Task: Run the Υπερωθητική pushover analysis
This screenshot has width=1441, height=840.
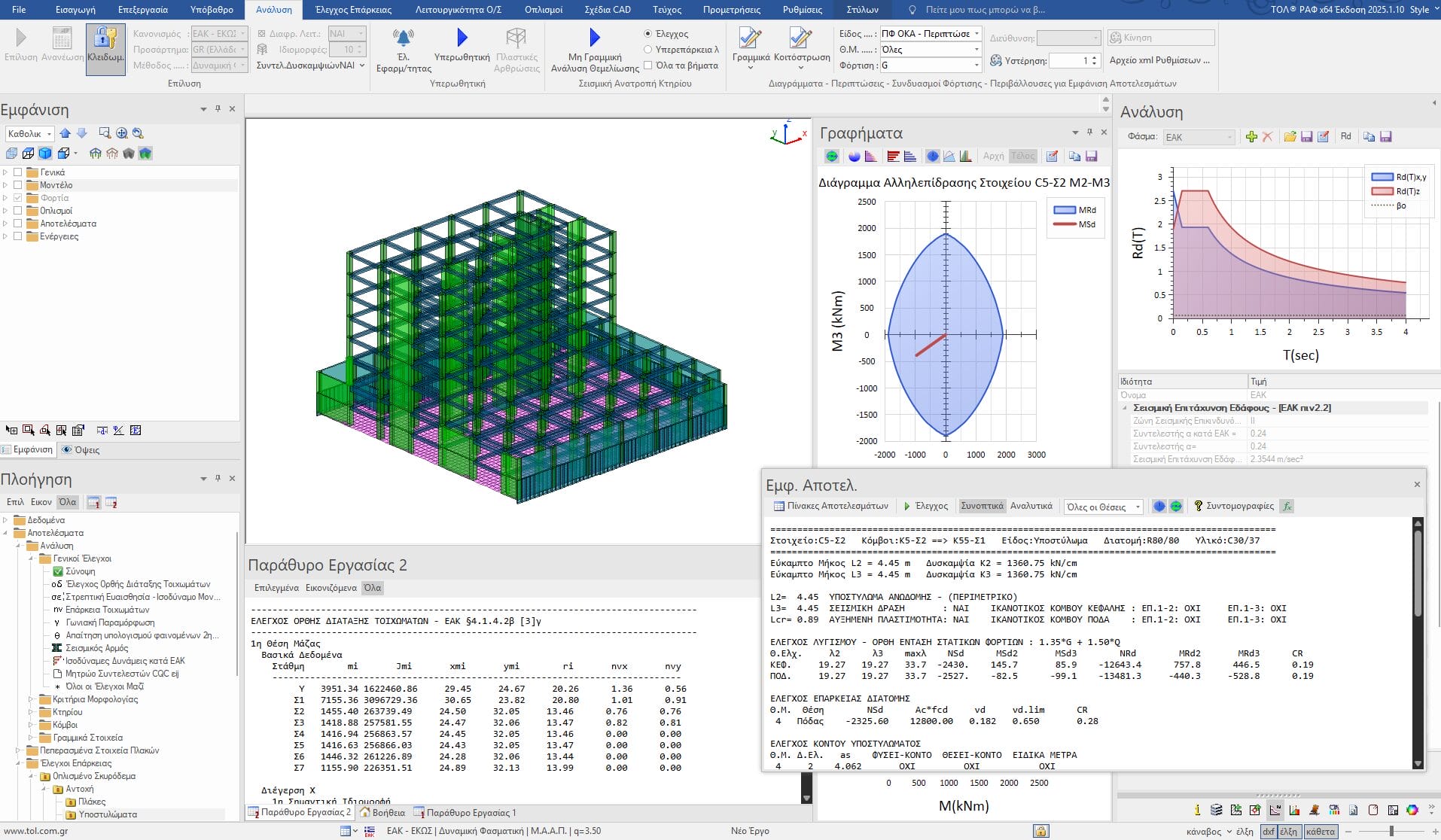Action: [x=462, y=44]
